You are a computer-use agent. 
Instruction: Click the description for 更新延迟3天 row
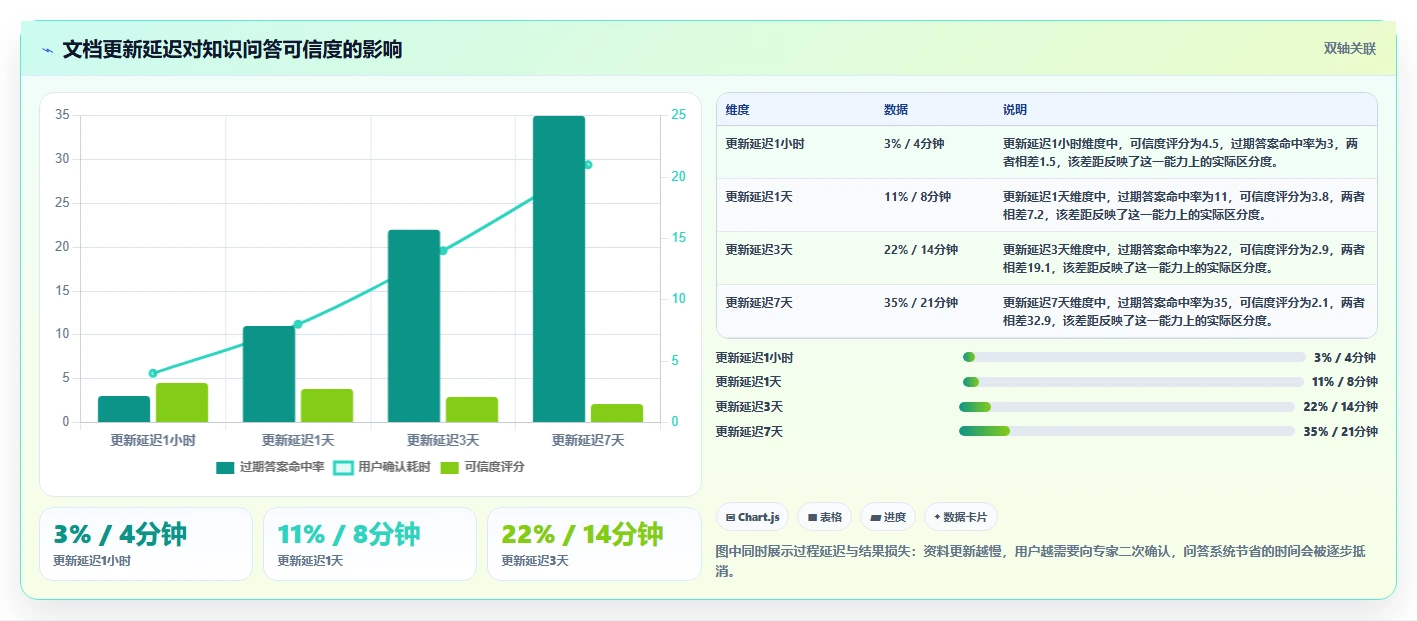(1184, 258)
